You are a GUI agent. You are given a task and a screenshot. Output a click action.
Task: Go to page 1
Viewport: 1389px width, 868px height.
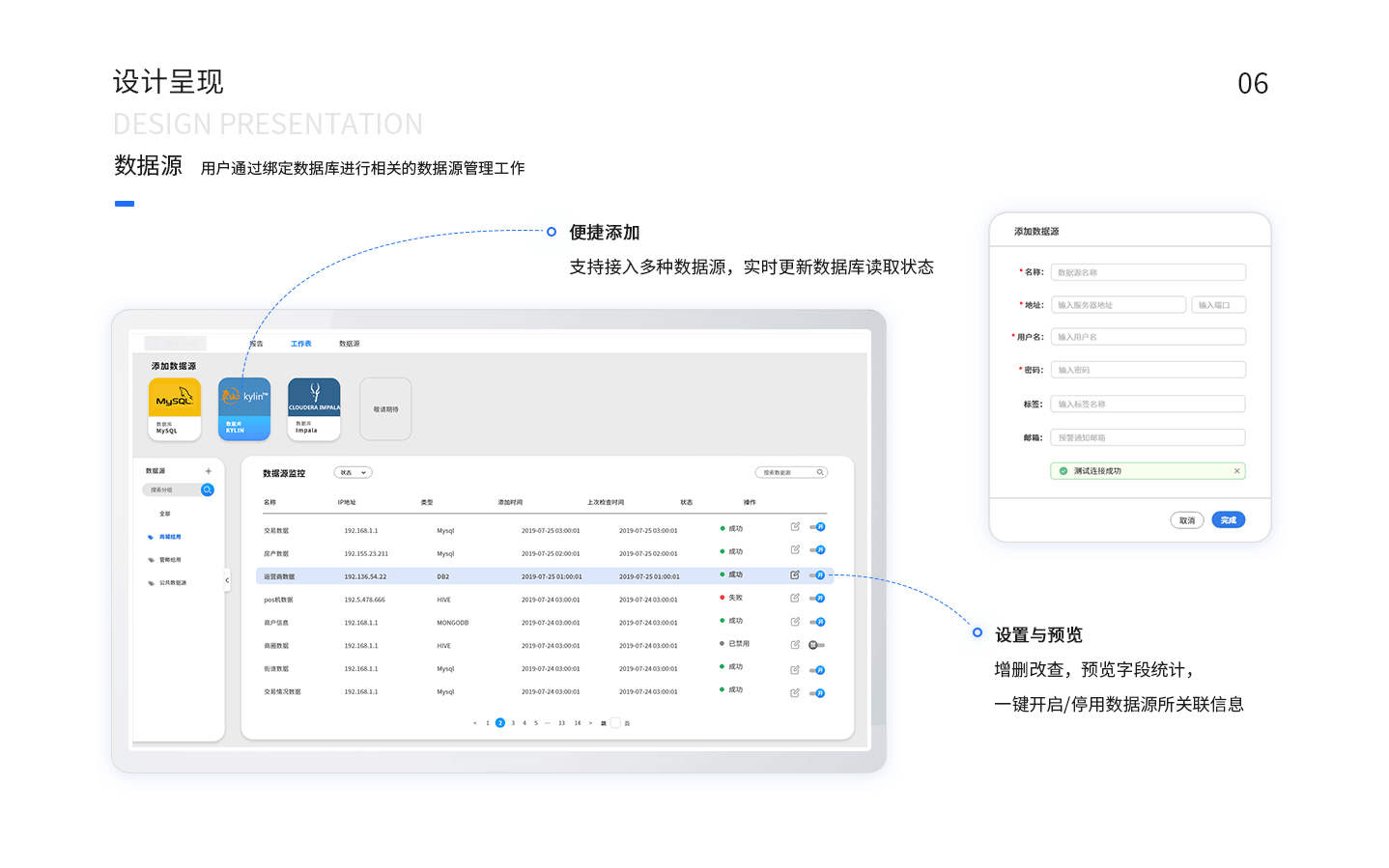488,722
